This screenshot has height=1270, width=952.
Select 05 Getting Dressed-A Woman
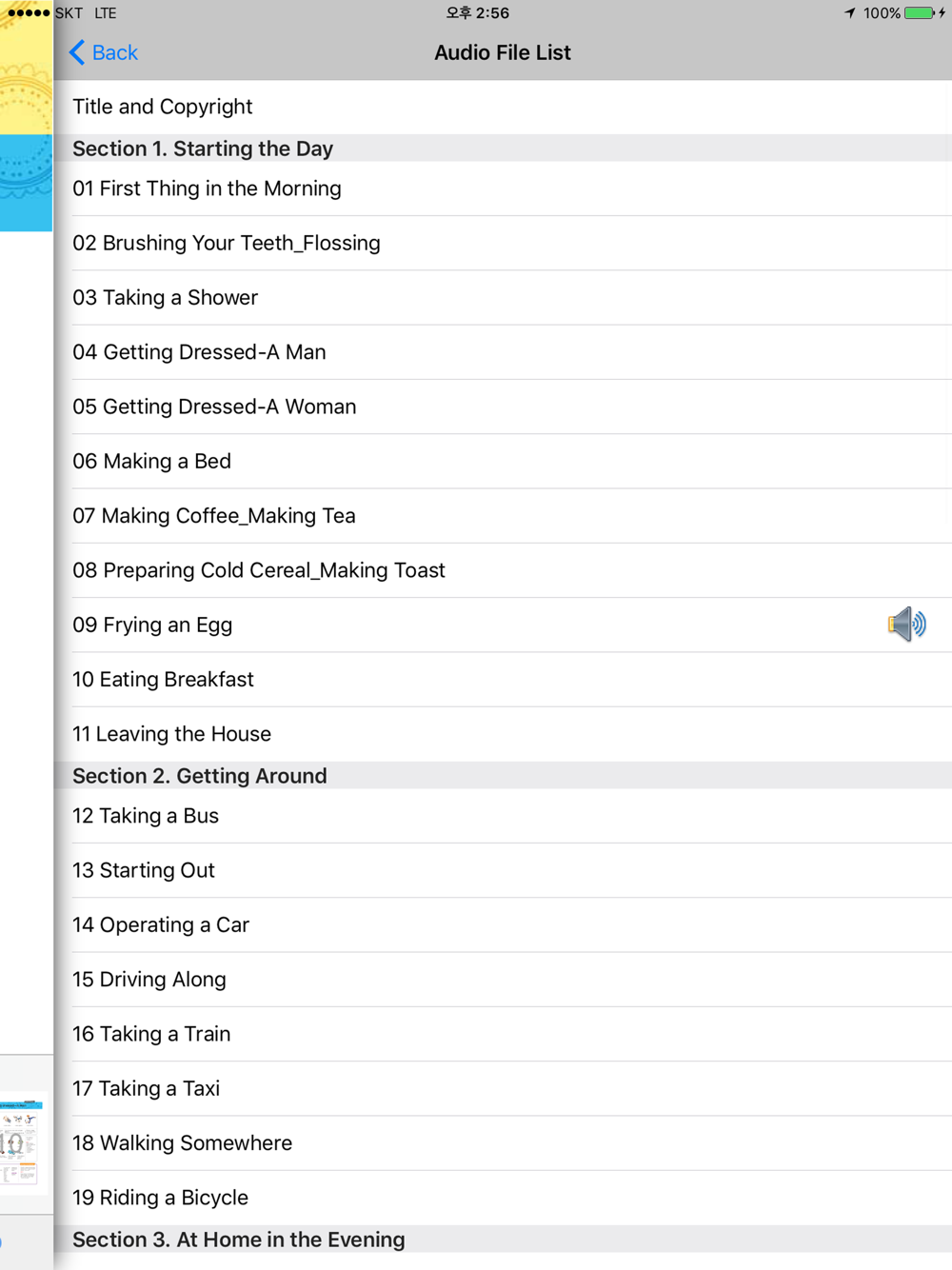point(503,407)
